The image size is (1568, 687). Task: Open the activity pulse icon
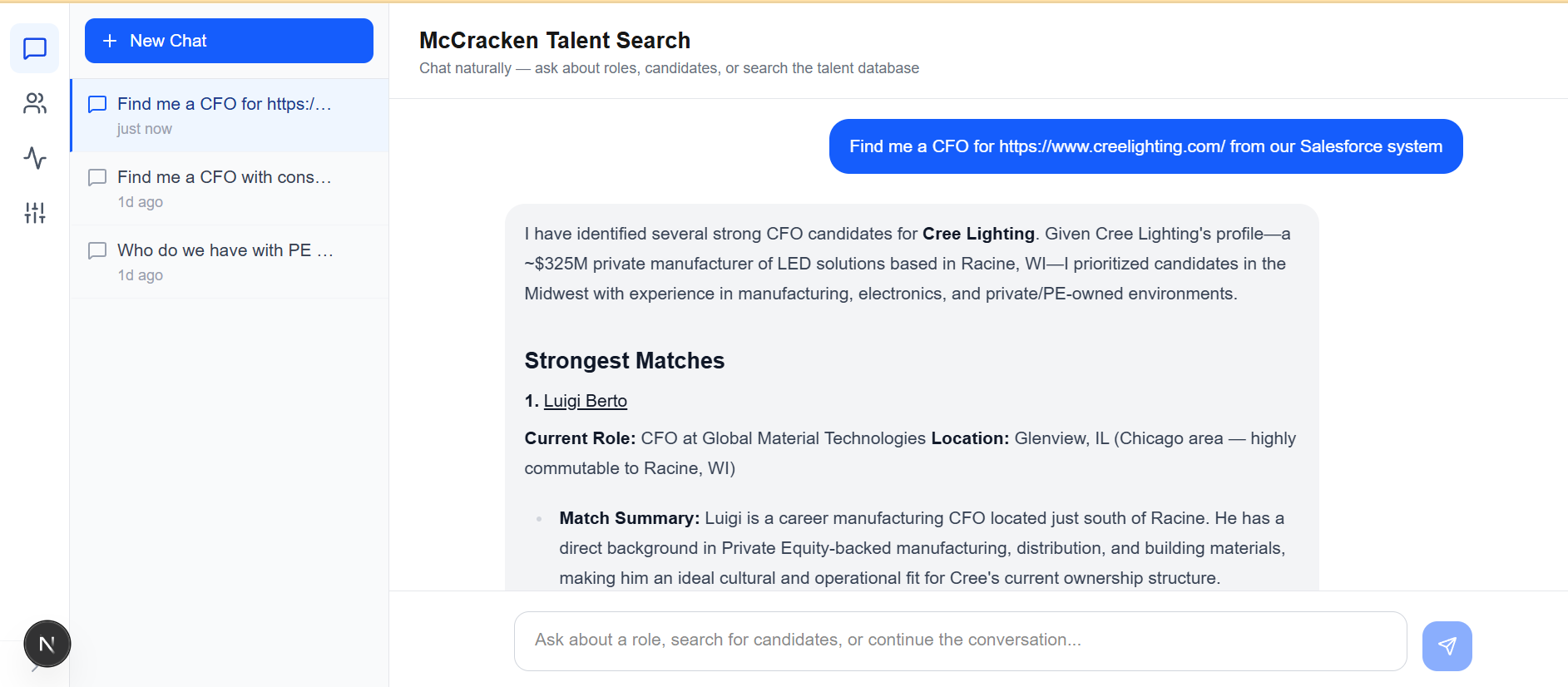click(x=34, y=158)
